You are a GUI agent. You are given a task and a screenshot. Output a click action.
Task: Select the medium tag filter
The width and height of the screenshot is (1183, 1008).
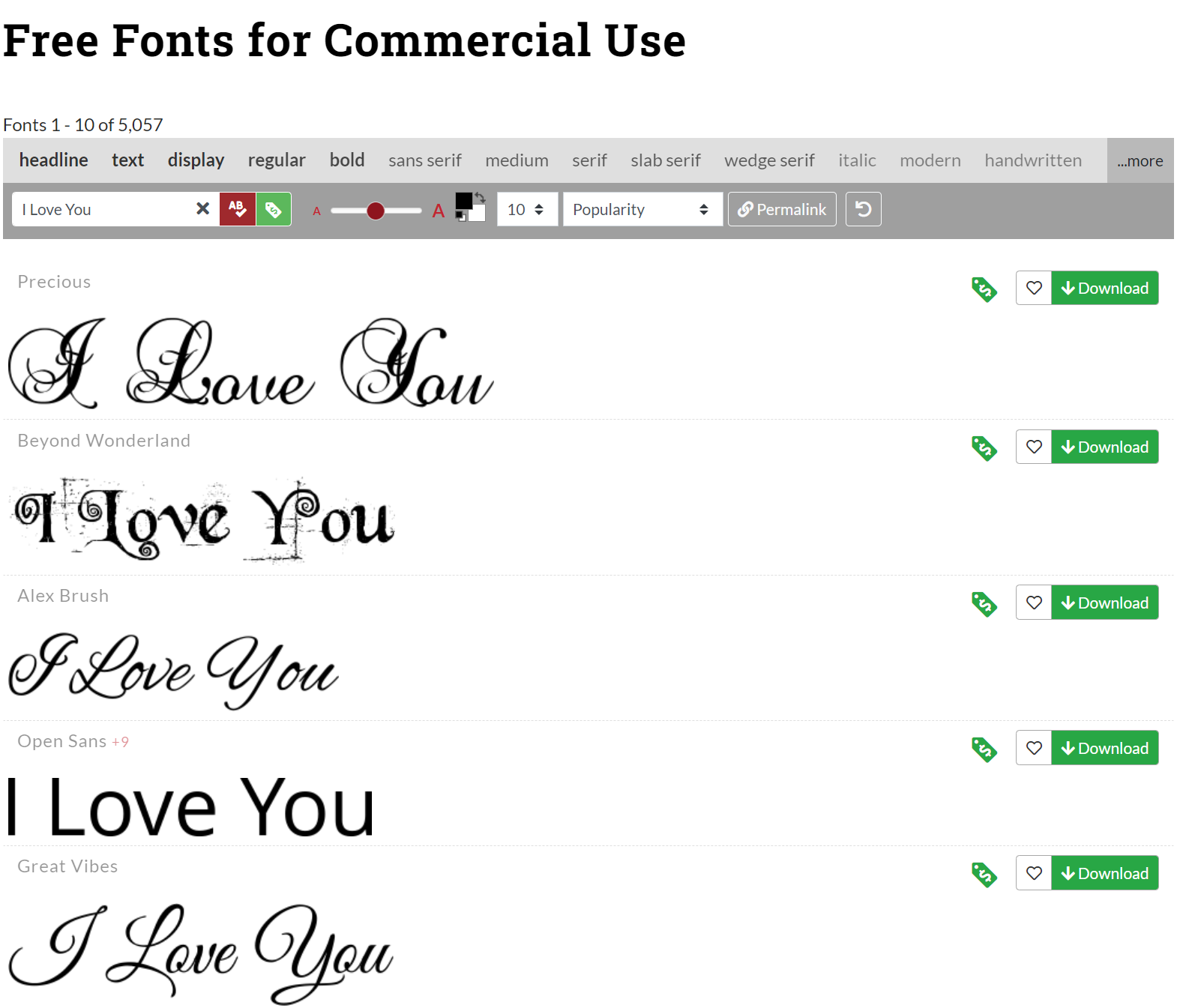(517, 160)
